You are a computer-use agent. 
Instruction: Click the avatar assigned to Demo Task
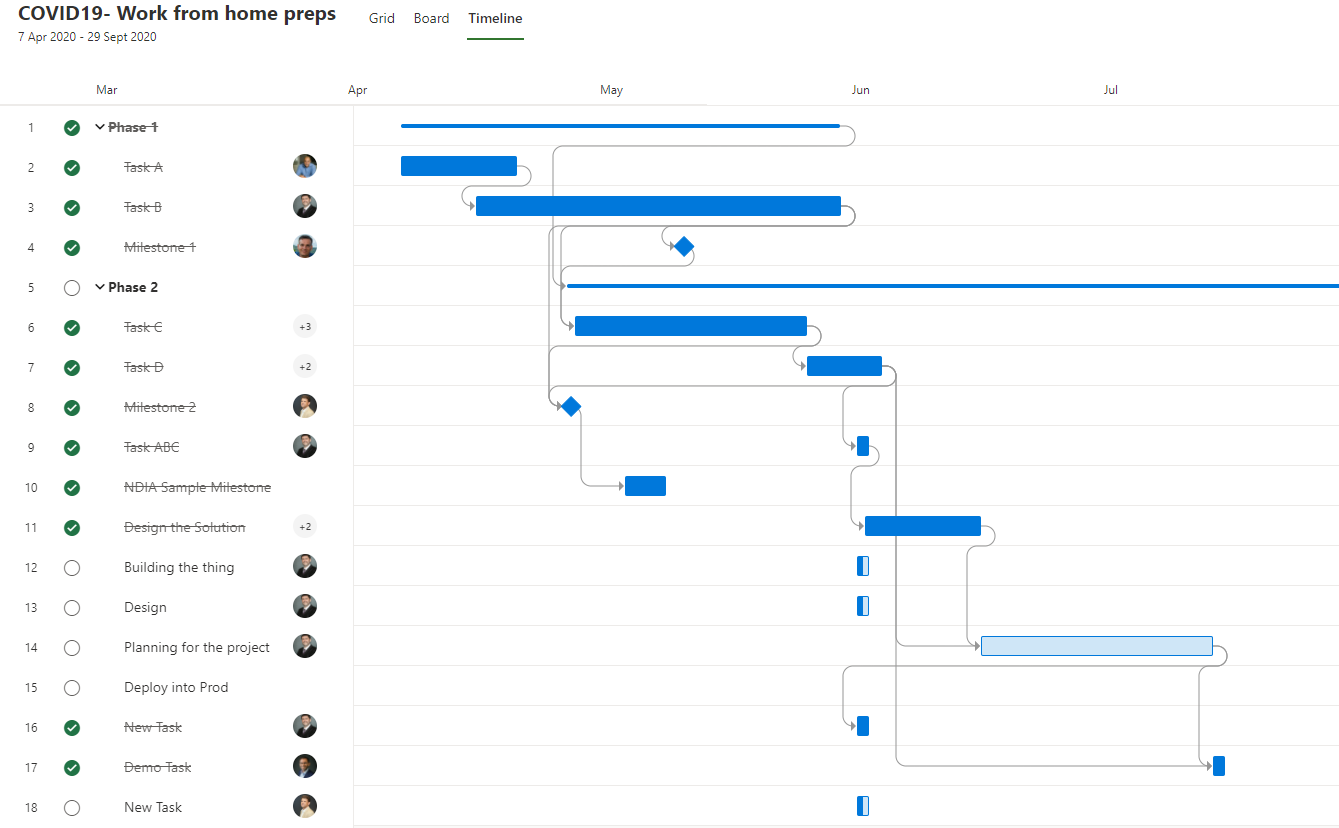[x=305, y=767]
